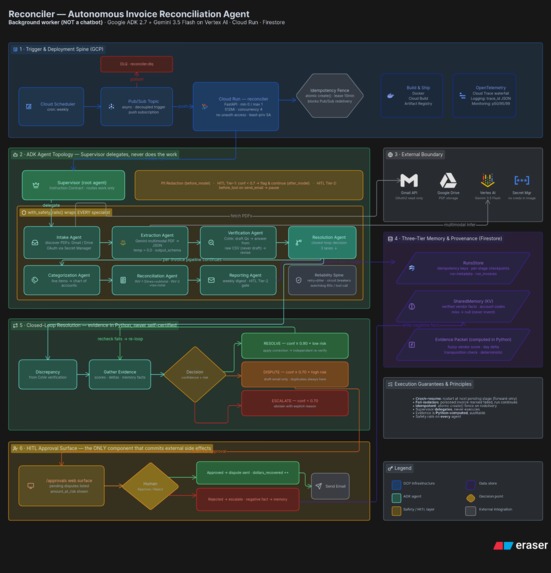Click the 'delegate' edge label
Image resolution: width=551 pixels, height=573 pixels.
tap(51, 205)
